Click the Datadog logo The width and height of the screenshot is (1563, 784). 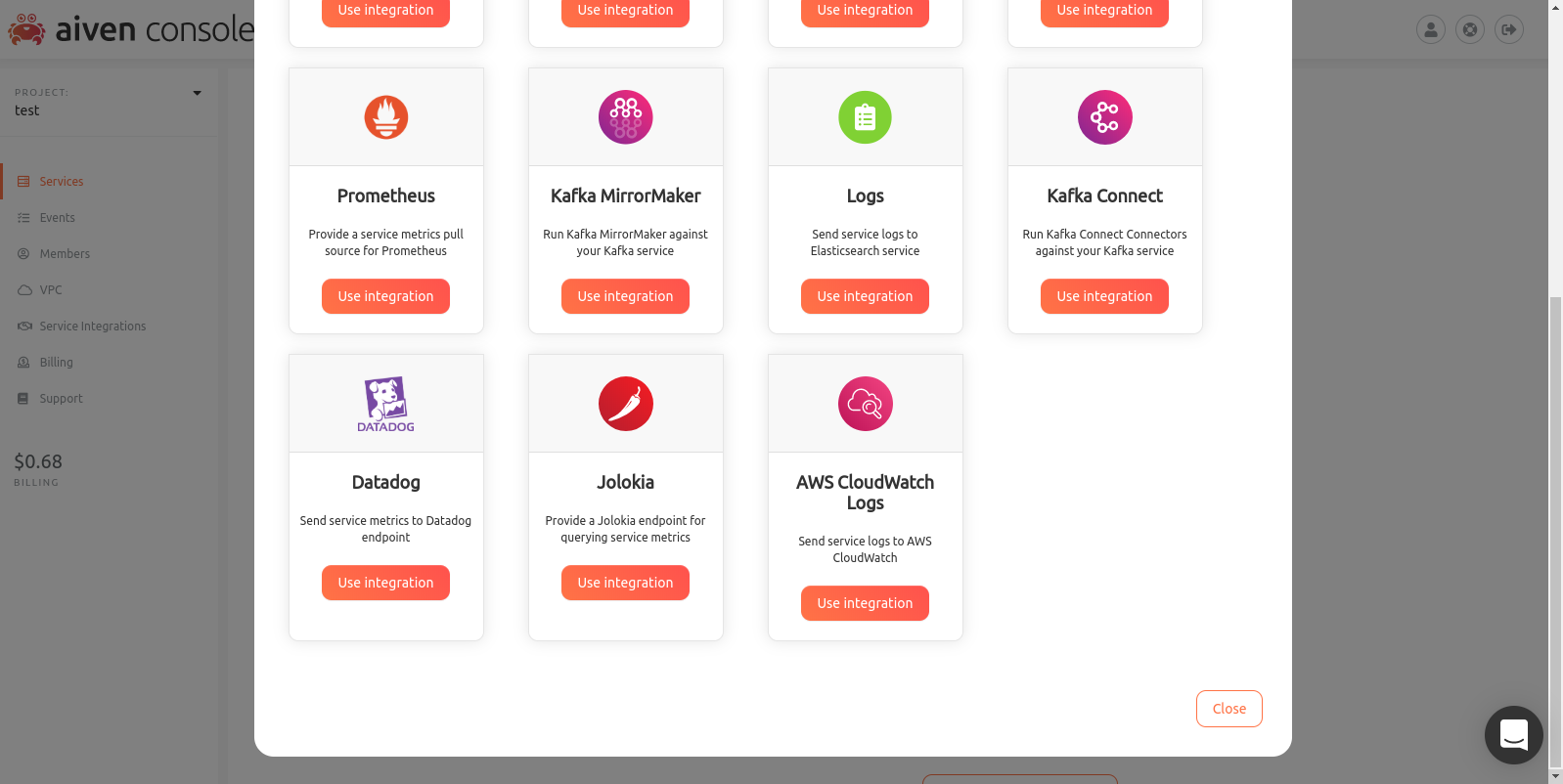pos(385,404)
